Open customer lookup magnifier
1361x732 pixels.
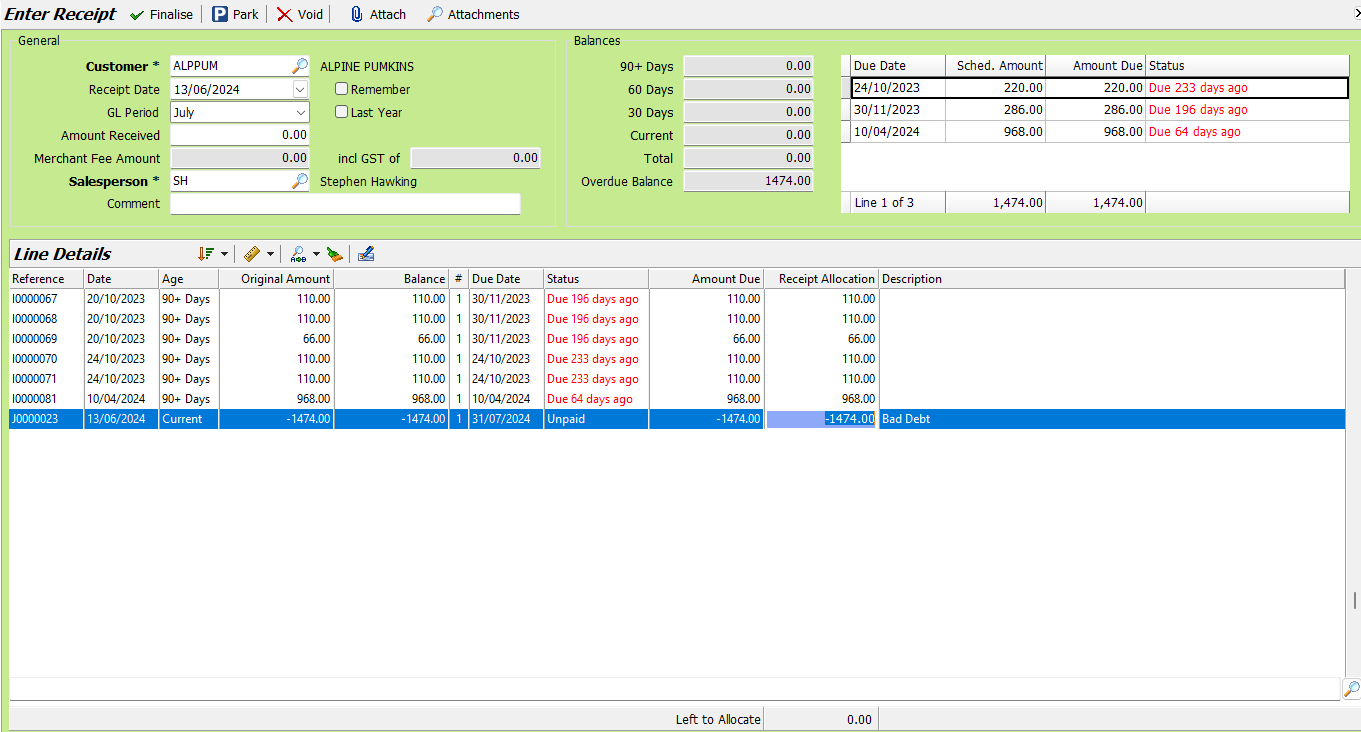[300, 66]
